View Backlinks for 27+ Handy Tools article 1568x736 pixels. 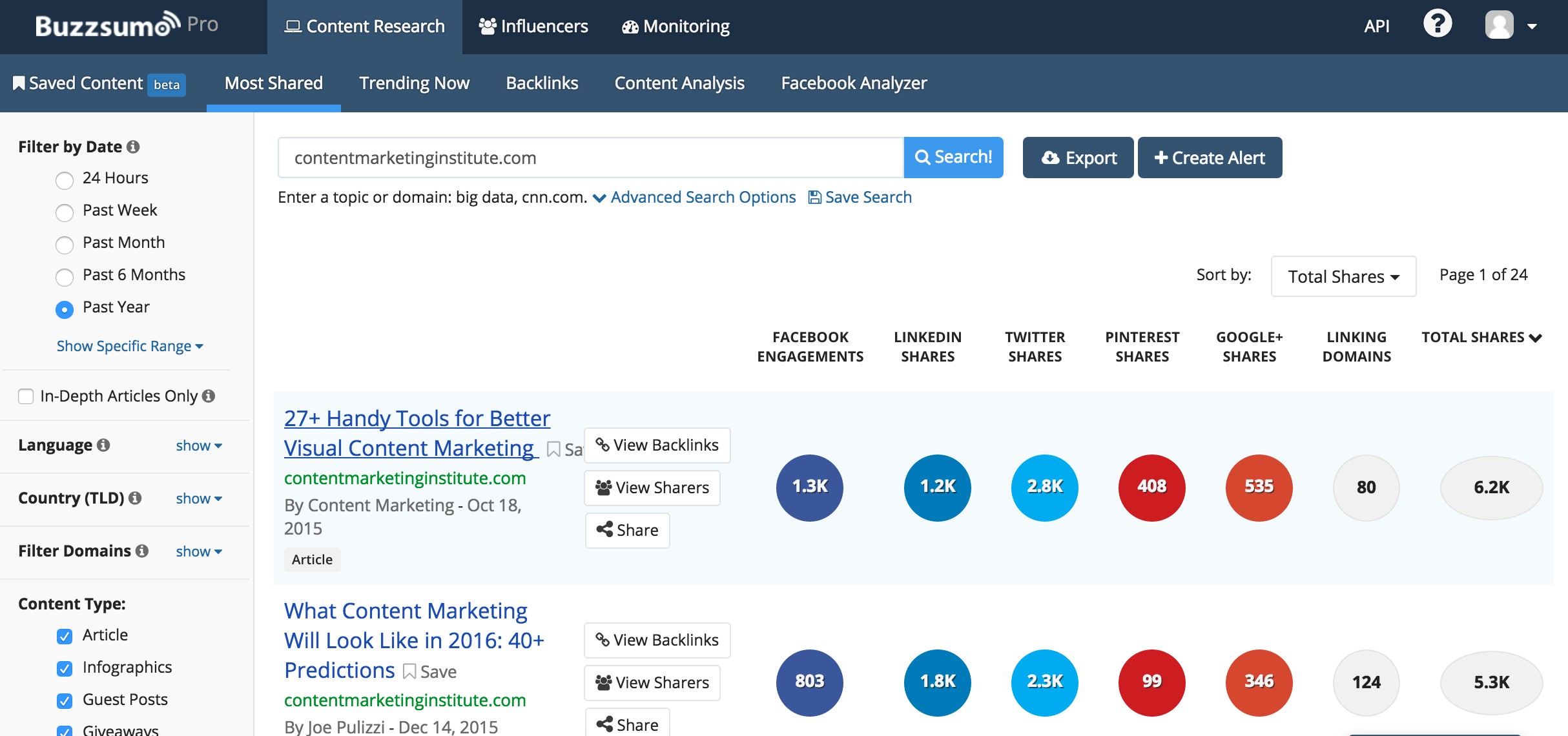point(657,445)
